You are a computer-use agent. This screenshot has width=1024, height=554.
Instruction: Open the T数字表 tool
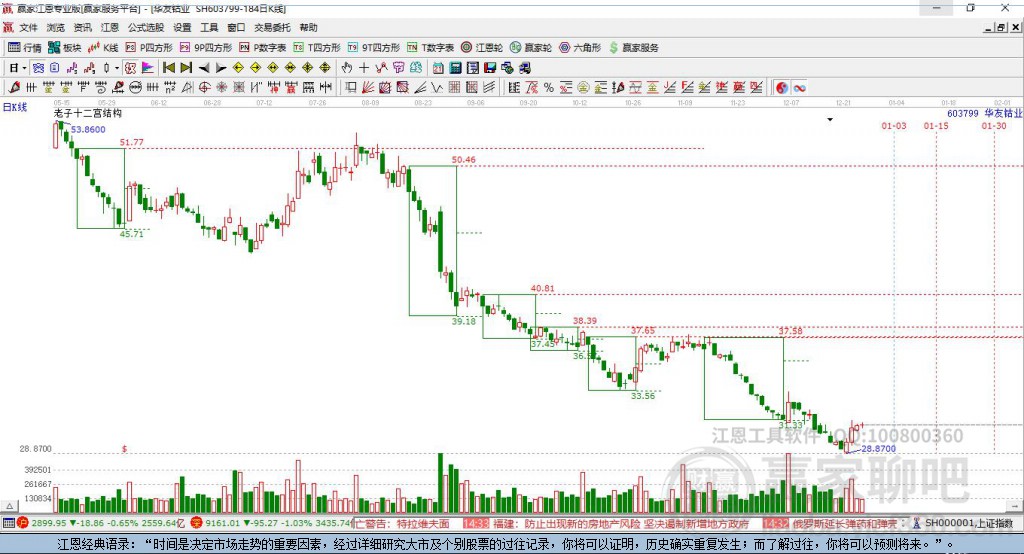430,48
